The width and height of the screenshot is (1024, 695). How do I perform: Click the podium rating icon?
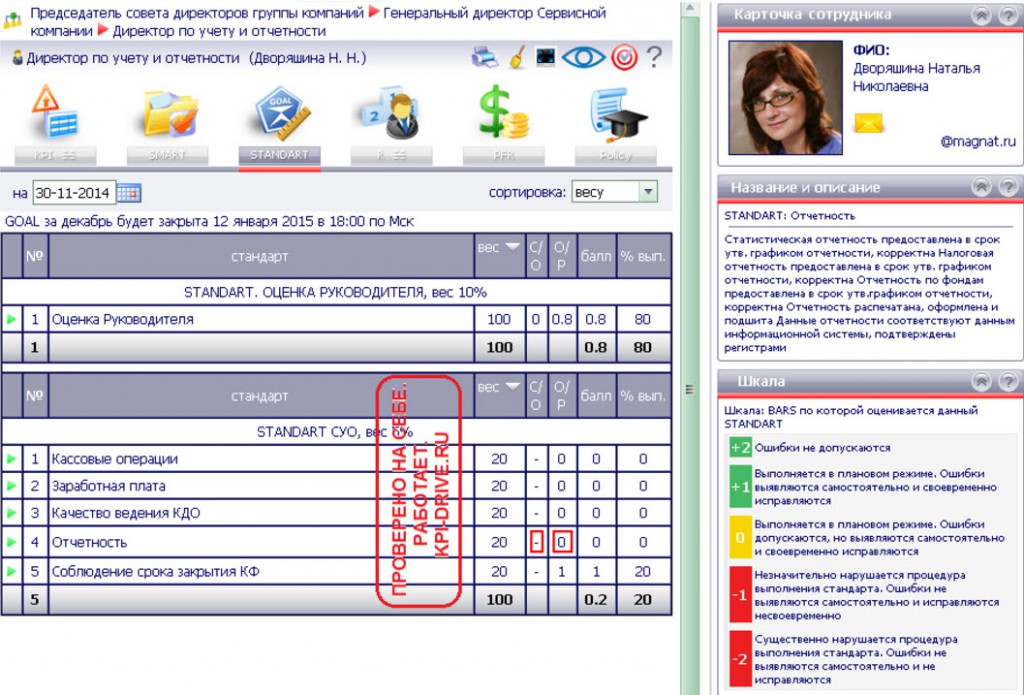[392, 113]
